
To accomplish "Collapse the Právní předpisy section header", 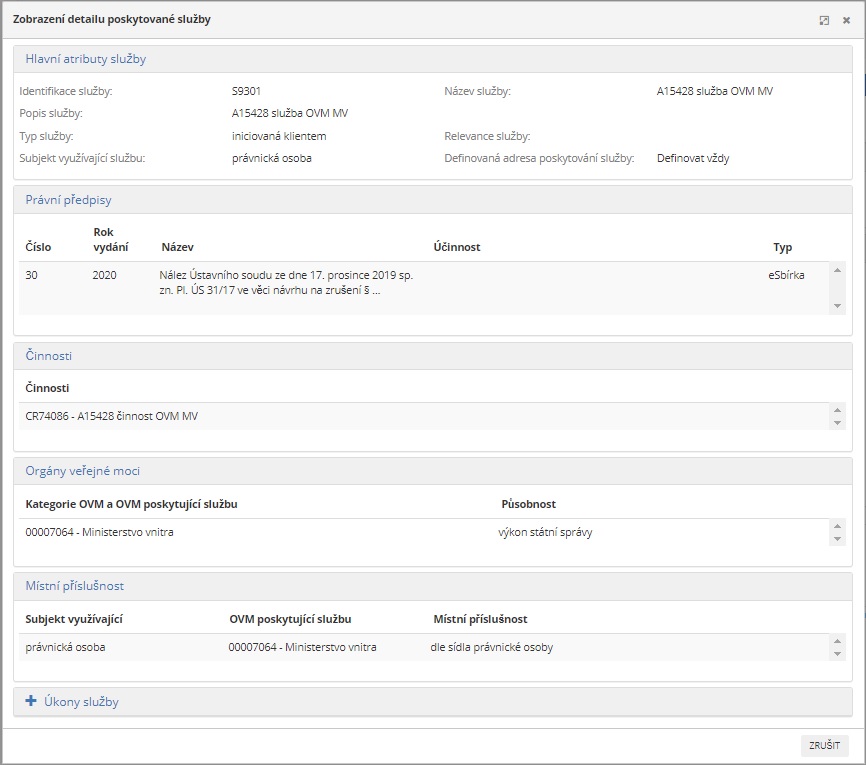I will 68,200.
